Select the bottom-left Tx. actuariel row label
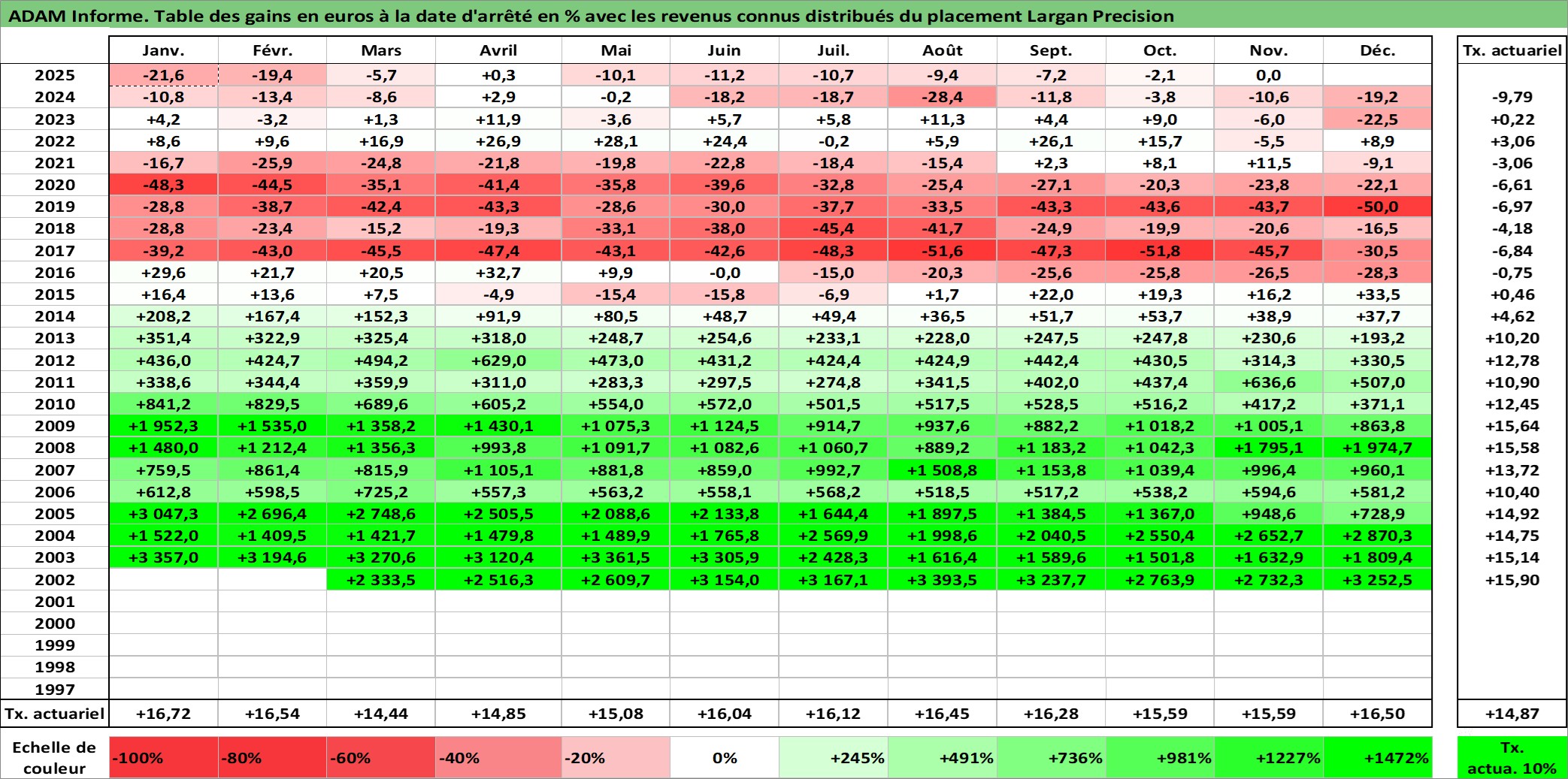 [55, 714]
